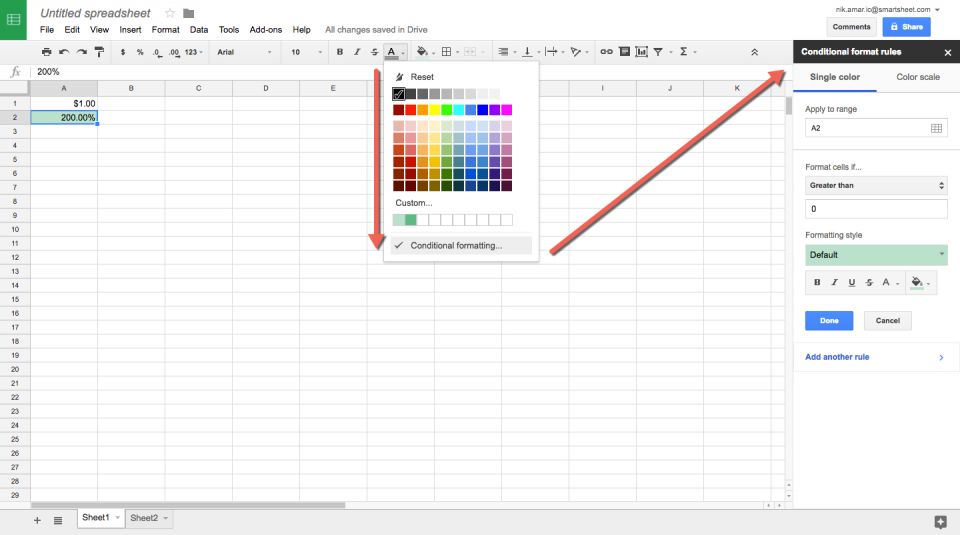Click the condition value input field
This screenshot has width=960, height=535.
point(876,209)
